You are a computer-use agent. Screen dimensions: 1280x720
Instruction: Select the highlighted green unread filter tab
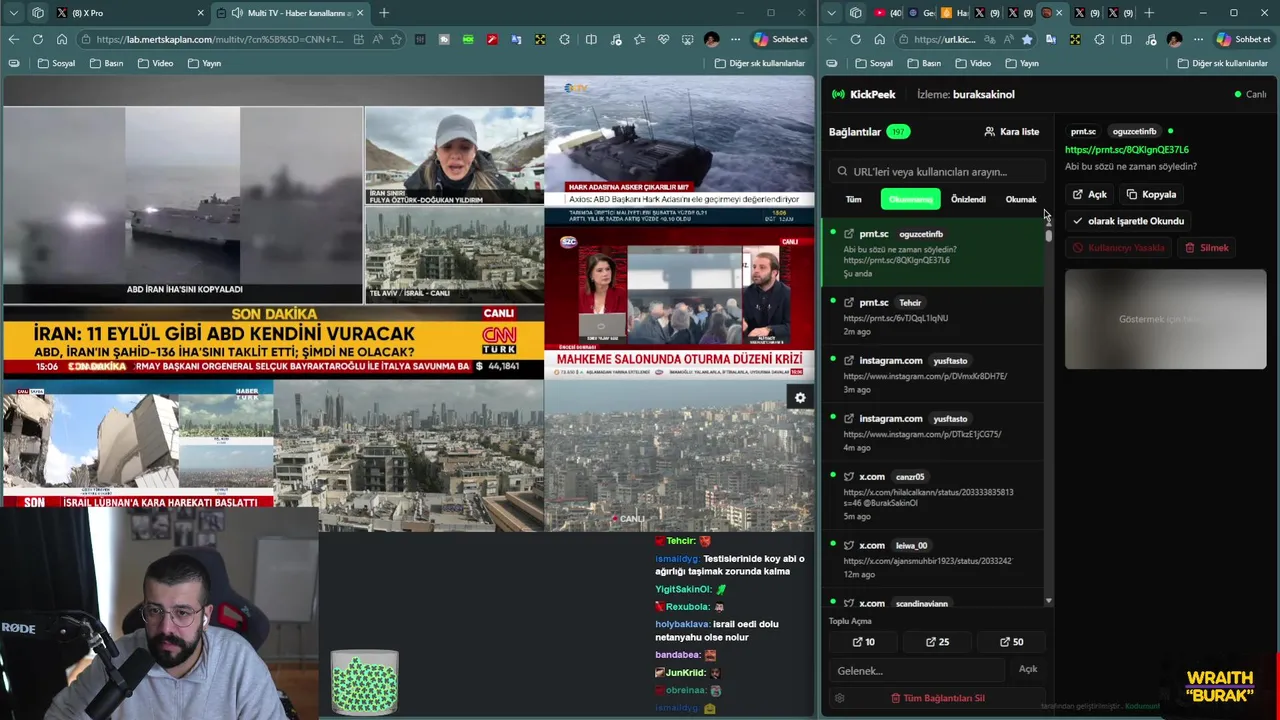pos(910,199)
